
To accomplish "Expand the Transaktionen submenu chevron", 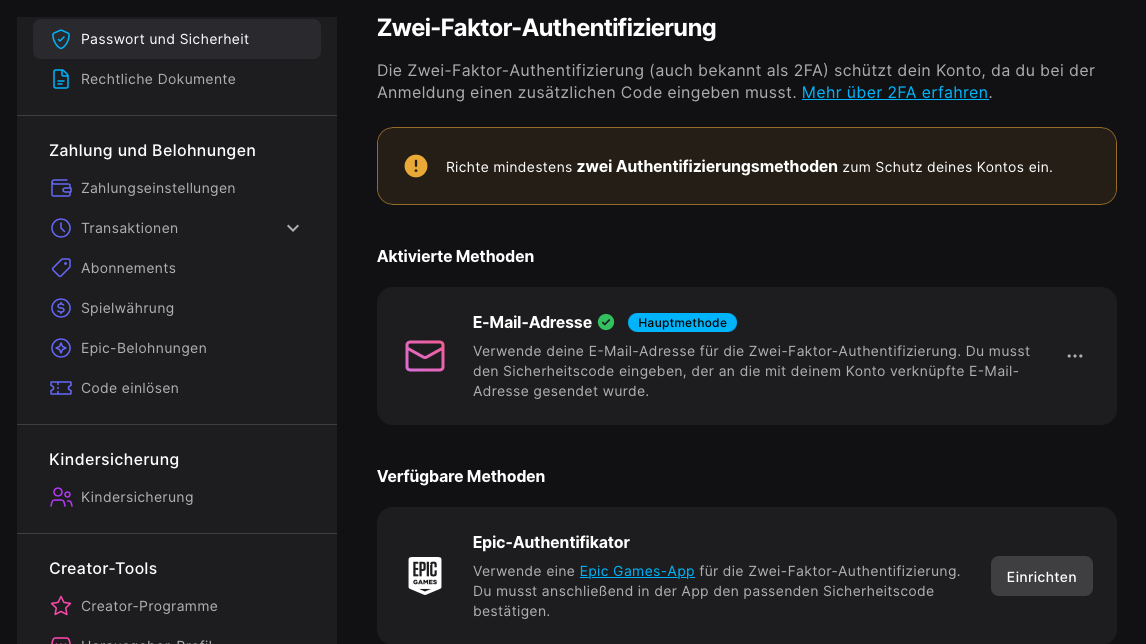I will point(293,228).
